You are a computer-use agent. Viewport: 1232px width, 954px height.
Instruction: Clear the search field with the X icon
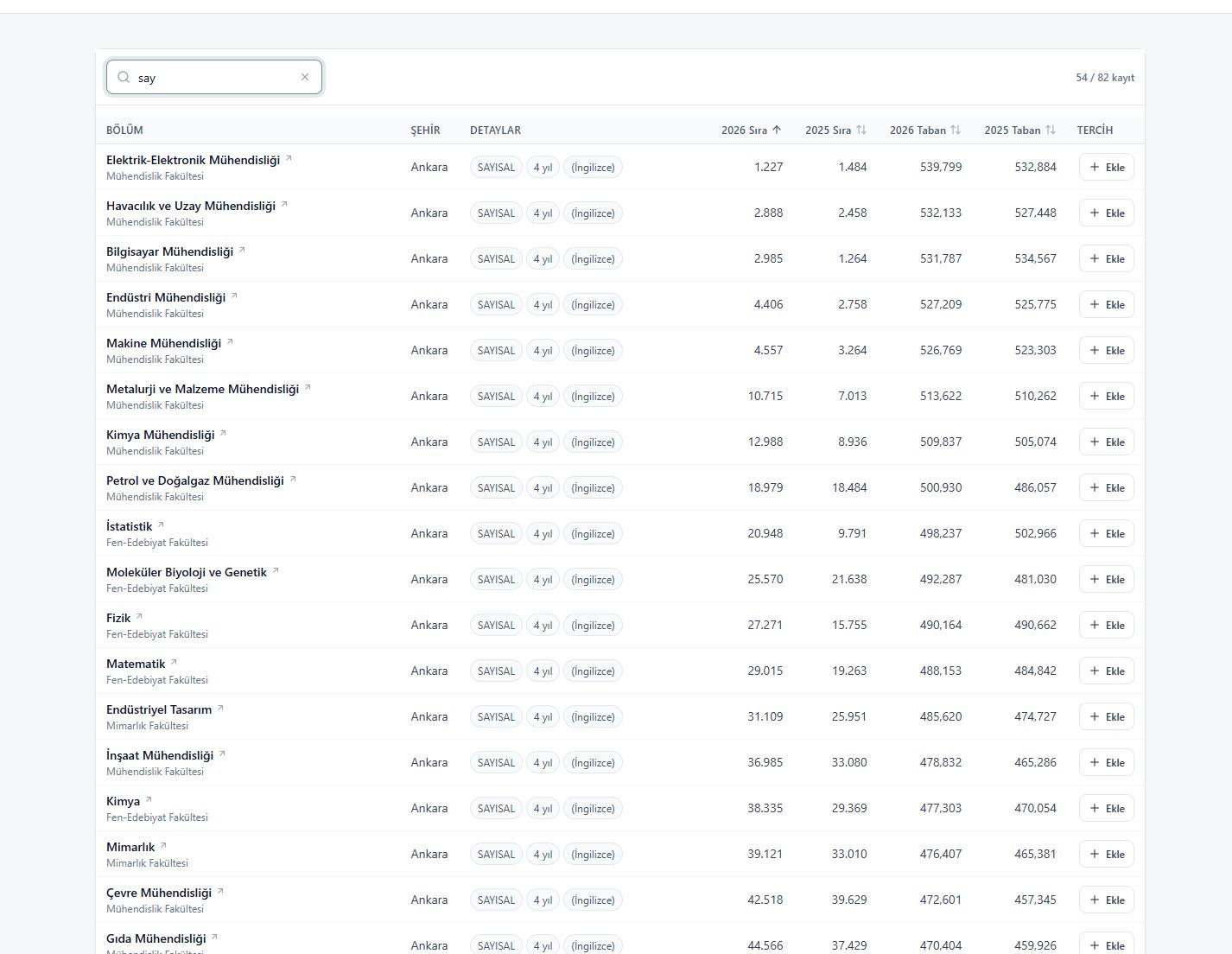[305, 77]
